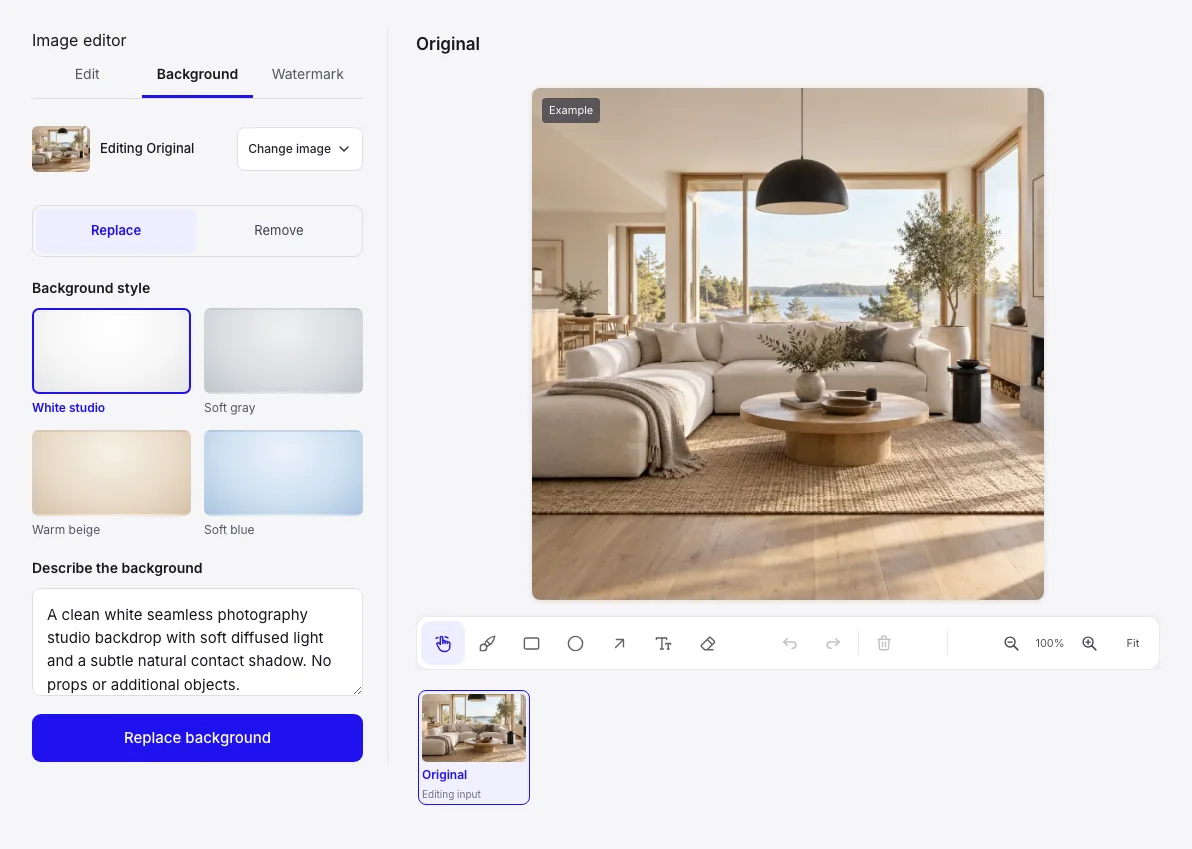
Task: Select the brush drawing tool
Action: click(x=487, y=644)
